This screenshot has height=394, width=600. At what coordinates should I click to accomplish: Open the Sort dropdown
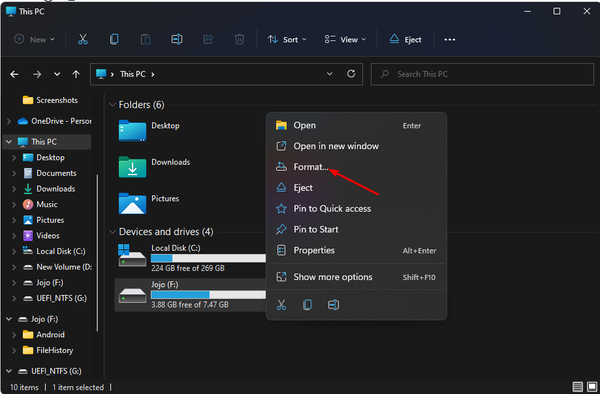click(287, 39)
